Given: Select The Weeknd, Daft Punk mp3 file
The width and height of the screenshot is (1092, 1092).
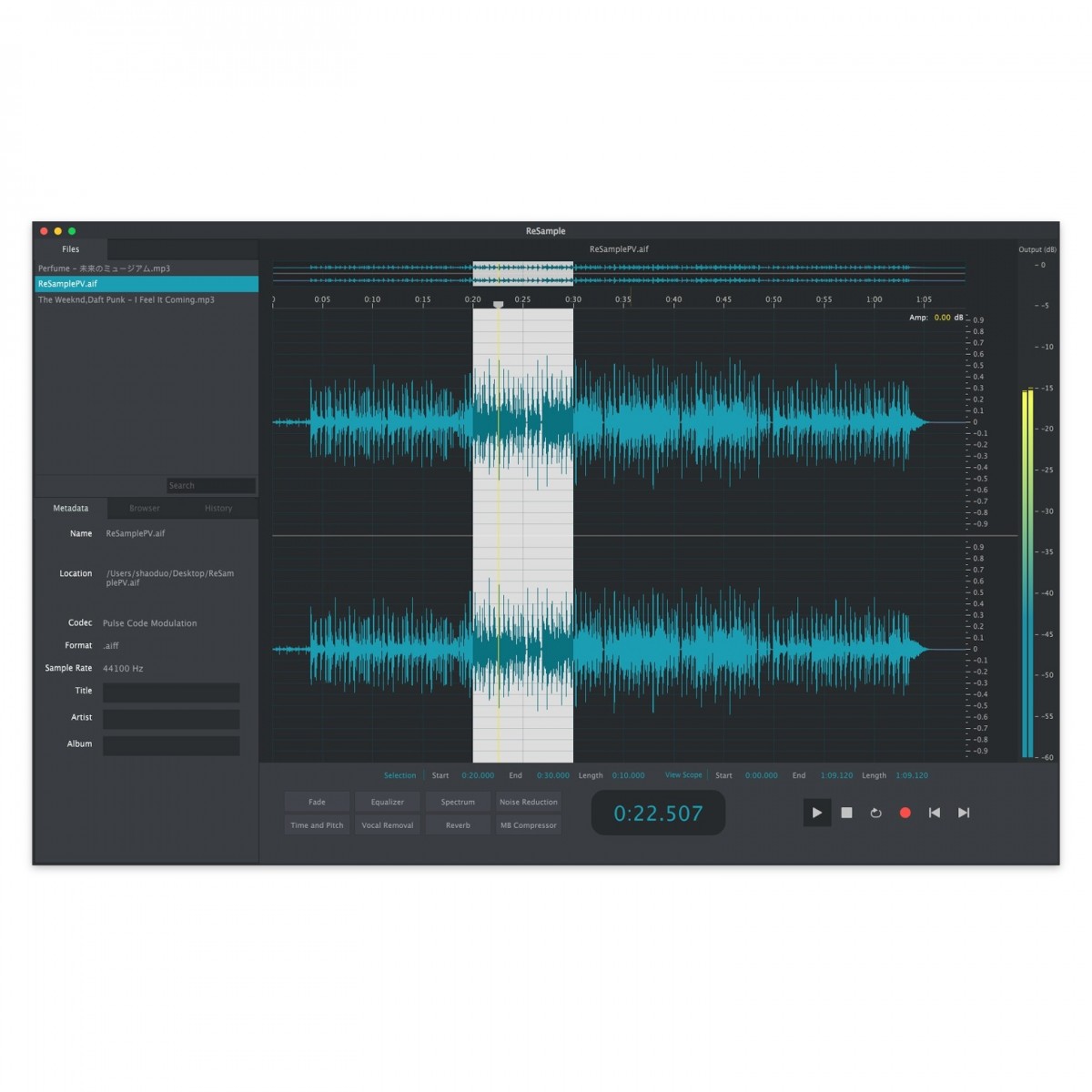Looking at the screenshot, I should [x=146, y=299].
